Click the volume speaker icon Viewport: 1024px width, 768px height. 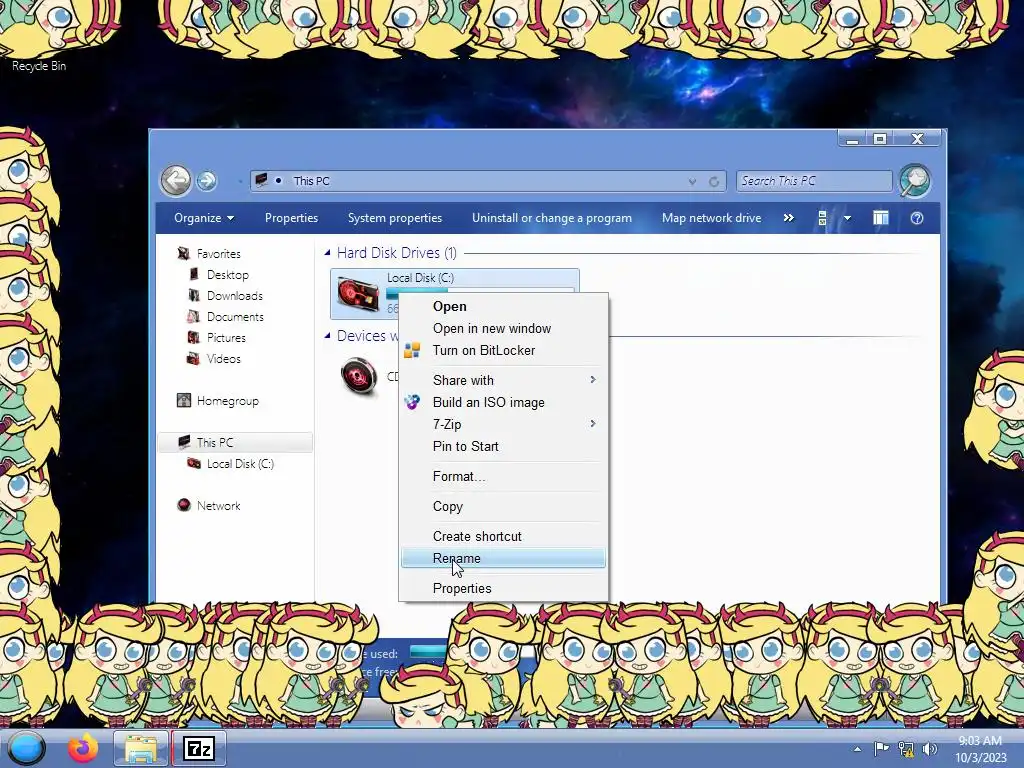pos(930,749)
